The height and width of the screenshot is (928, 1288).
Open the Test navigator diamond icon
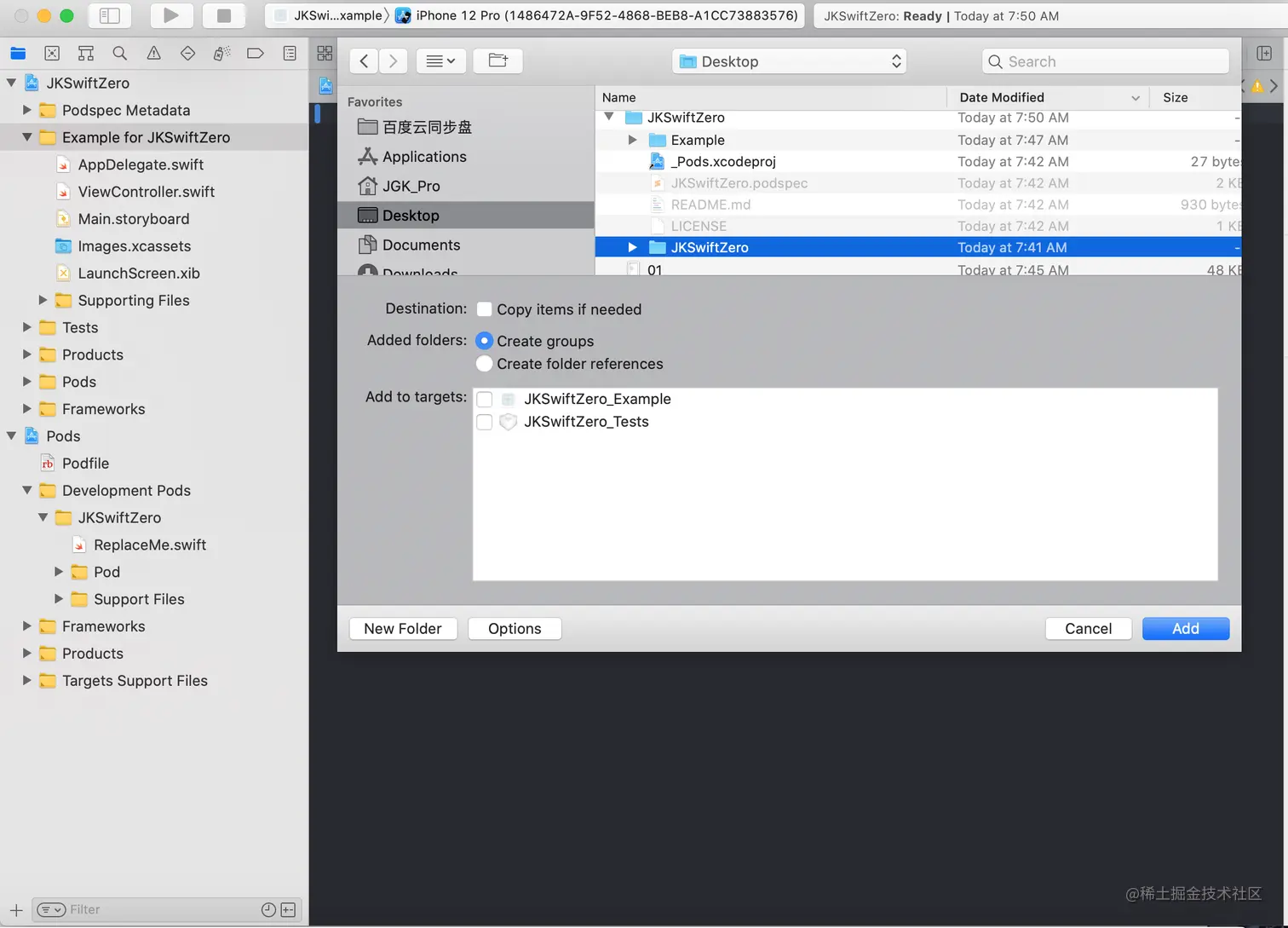pyautogui.click(x=187, y=54)
